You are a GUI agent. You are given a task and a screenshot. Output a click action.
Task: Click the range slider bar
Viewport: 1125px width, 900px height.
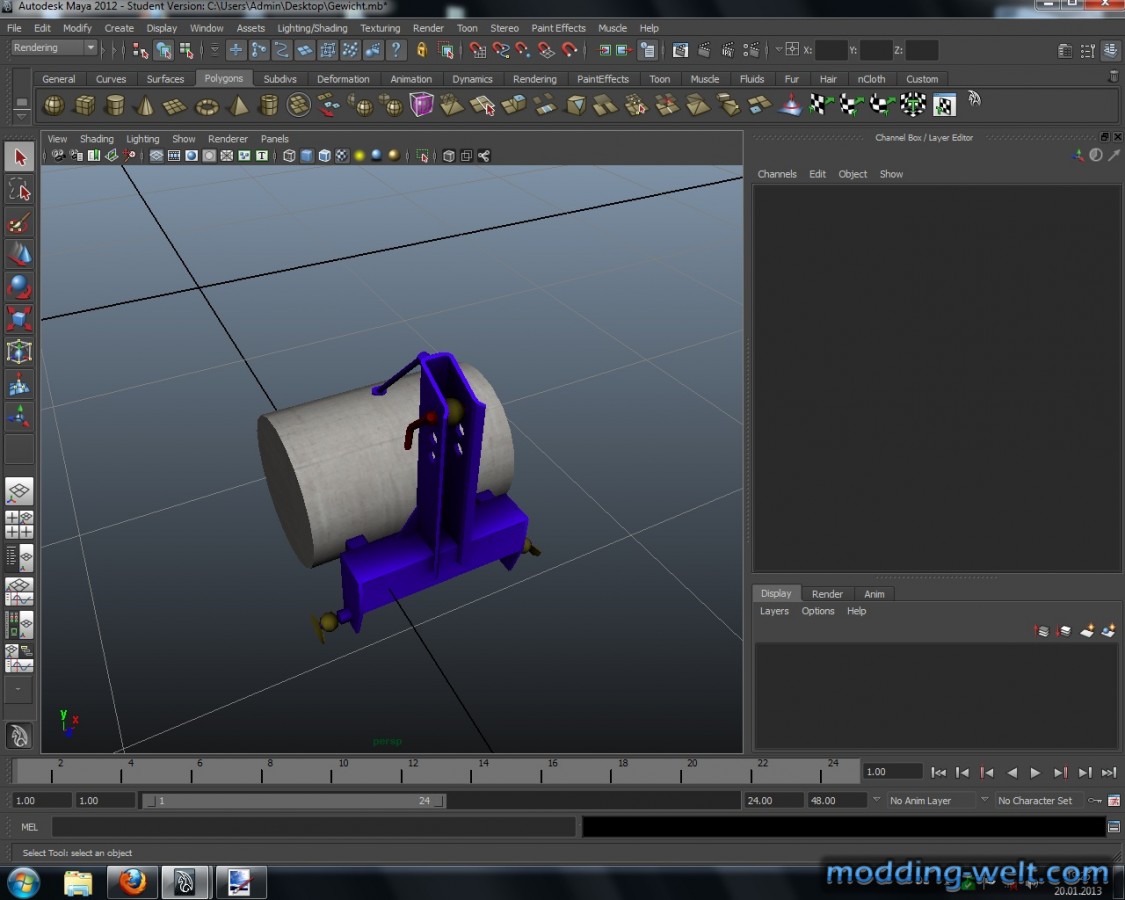pyautogui.click(x=293, y=800)
